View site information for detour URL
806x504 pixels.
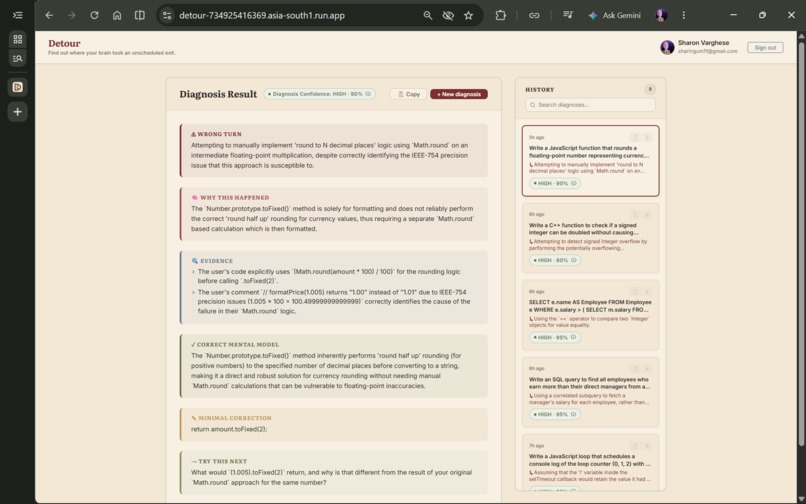167,15
